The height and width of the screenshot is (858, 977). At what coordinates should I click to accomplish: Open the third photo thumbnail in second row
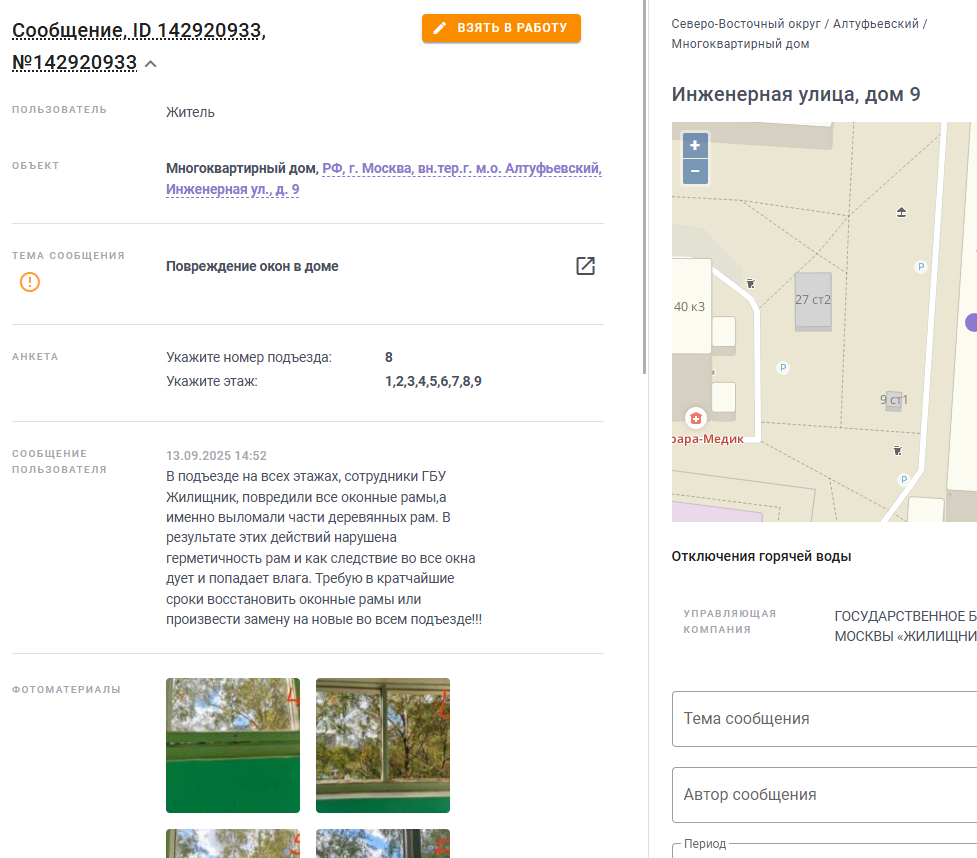(x=232, y=843)
